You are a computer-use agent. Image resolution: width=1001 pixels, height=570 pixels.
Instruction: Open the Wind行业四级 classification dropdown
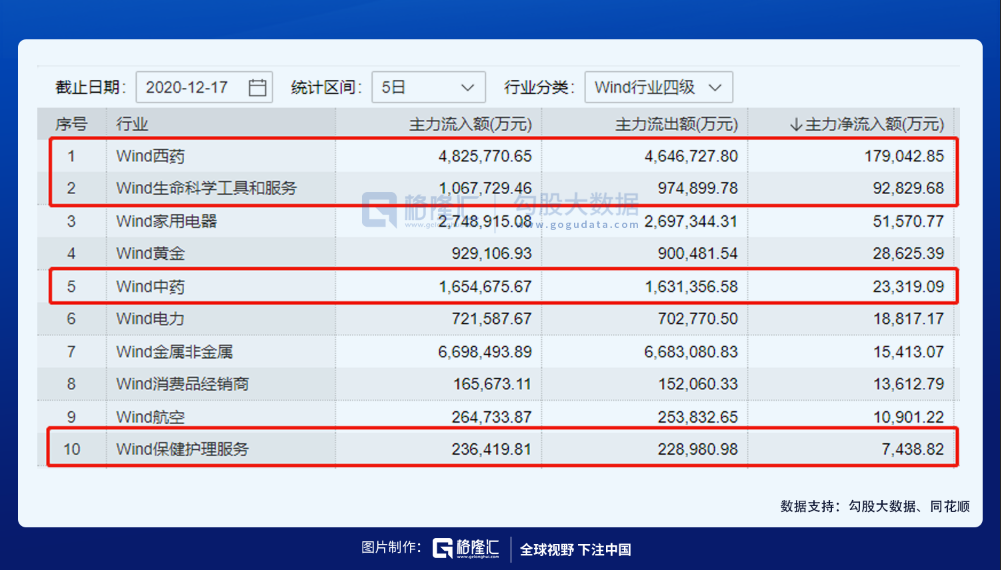658,87
